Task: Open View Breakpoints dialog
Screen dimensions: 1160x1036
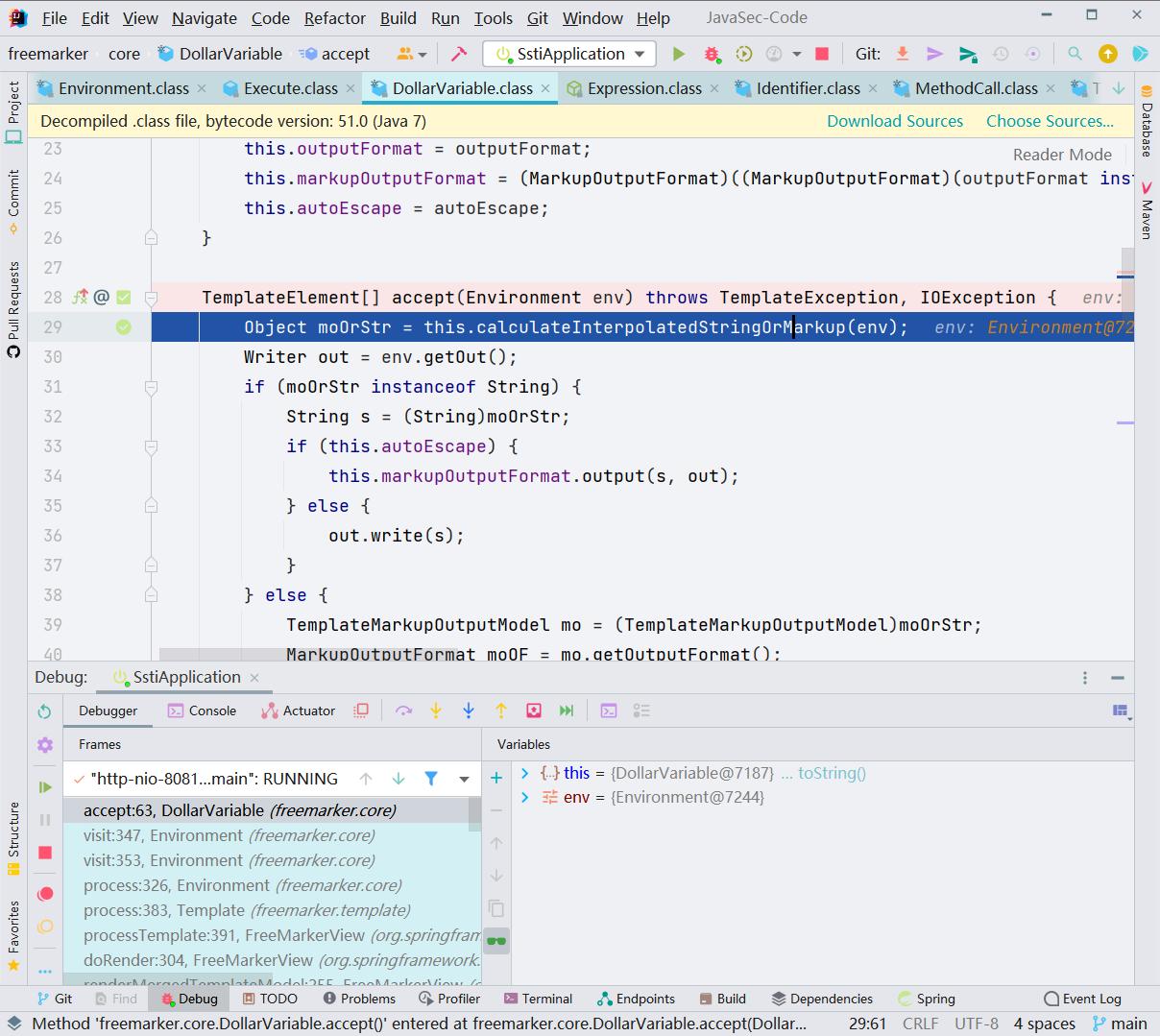Action: (x=44, y=892)
